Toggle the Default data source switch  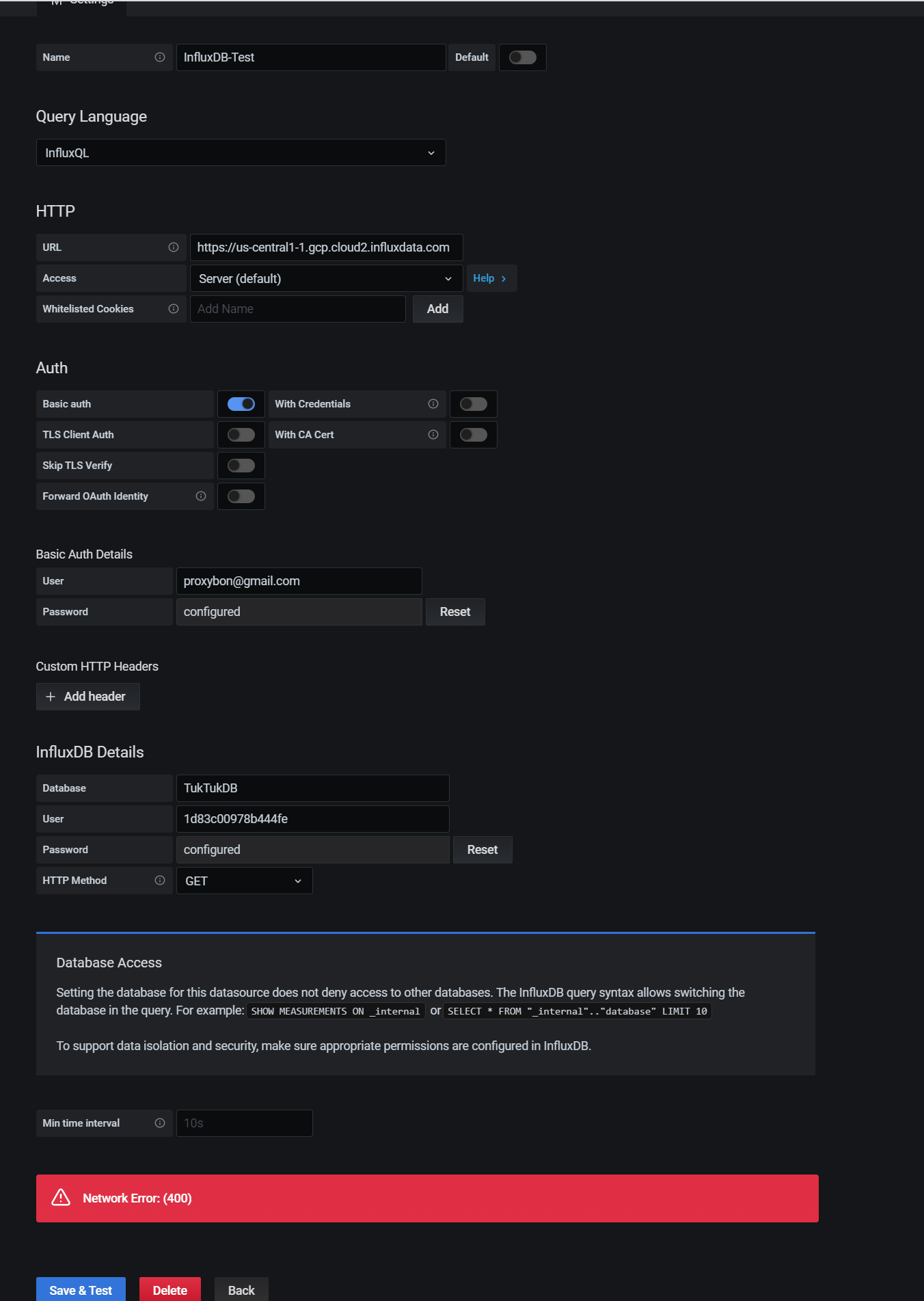tap(523, 57)
